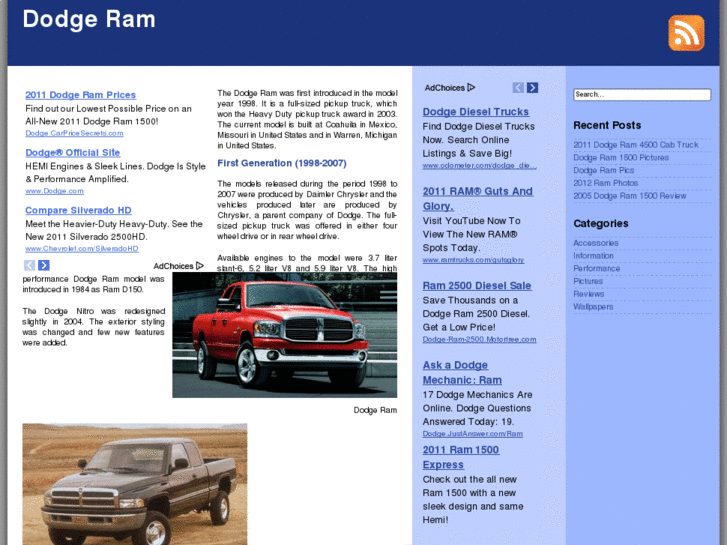Open 2011 Dodge Ram Prices ad link
This screenshot has width=727, height=545.
80,95
